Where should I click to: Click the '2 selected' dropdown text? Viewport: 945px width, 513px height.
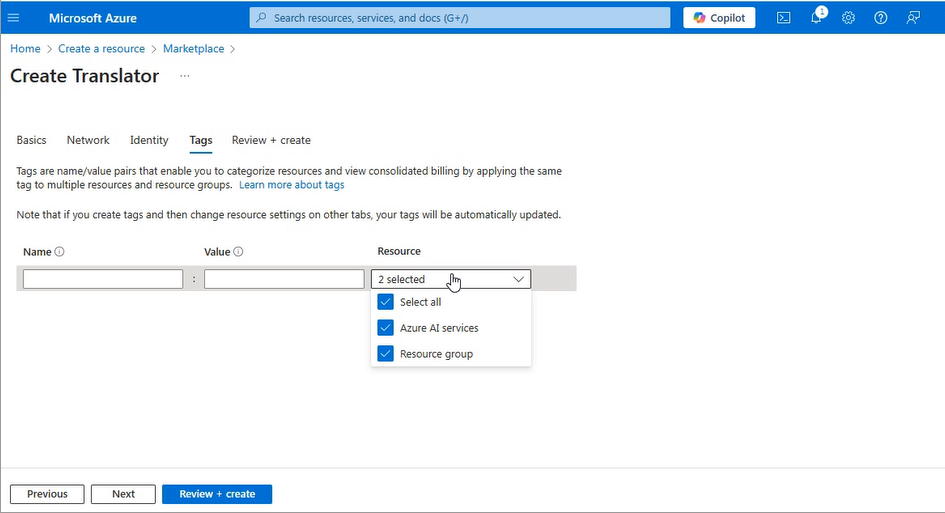pos(401,279)
